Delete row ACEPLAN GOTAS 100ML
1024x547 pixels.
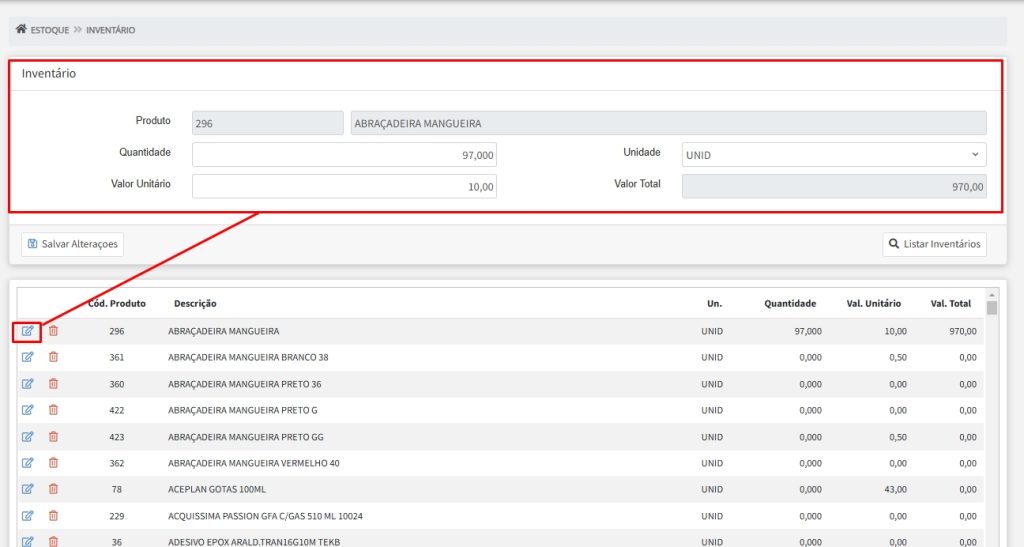pyautogui.click(x=54, y=489)
